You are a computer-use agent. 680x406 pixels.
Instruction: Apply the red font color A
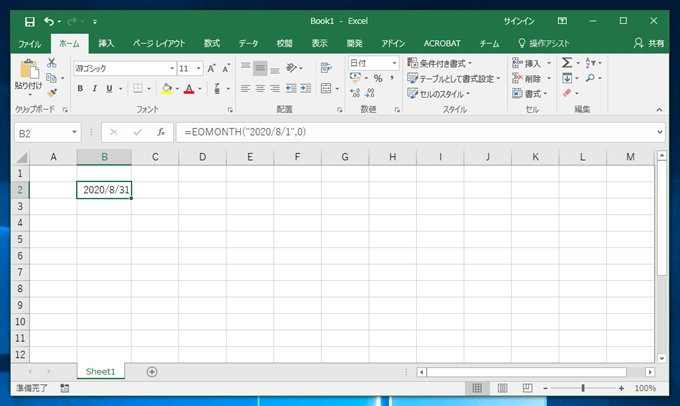click(189, 88)
